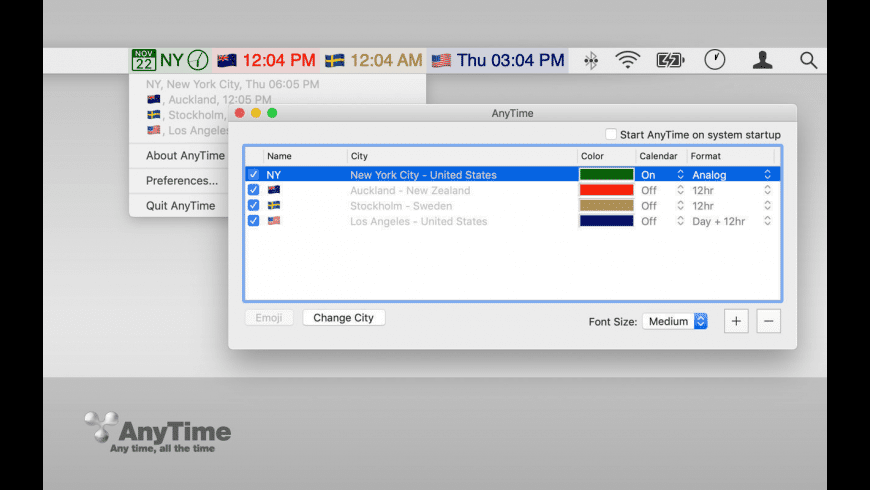The width and height of the screenshot is (870, 490).
Task: Change Calendar setting for Stockholm
Action: point(662,205)
